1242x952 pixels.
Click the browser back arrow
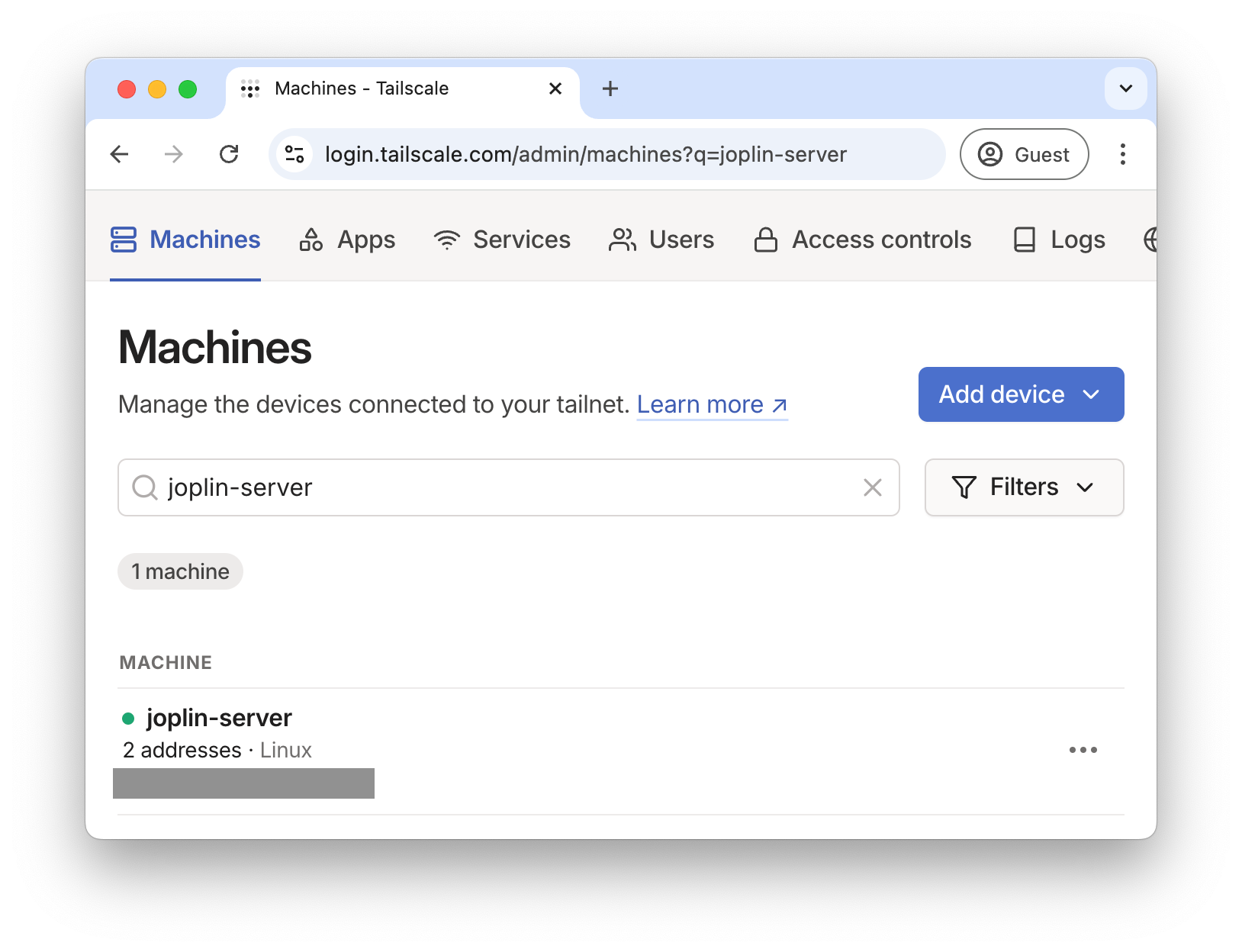click(x=120, y=155)
